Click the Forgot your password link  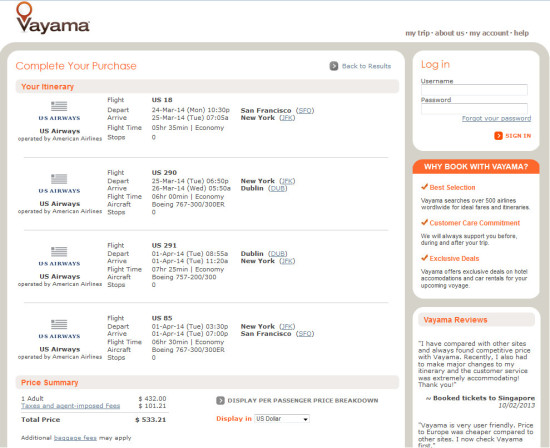[x=496, y=118]
